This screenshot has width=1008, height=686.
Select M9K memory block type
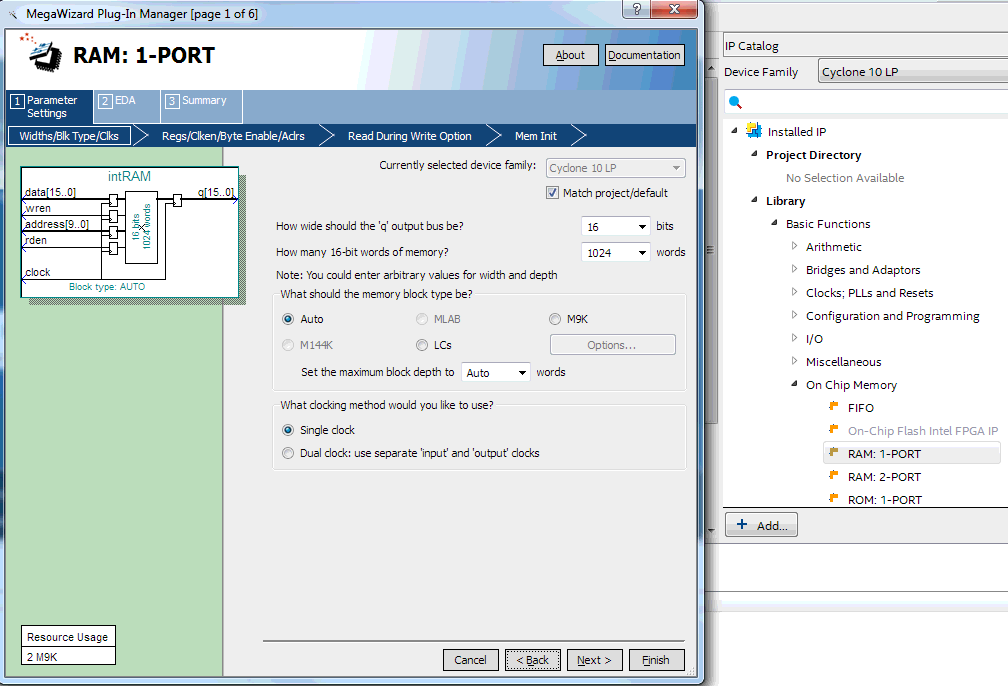click(555, 319)
